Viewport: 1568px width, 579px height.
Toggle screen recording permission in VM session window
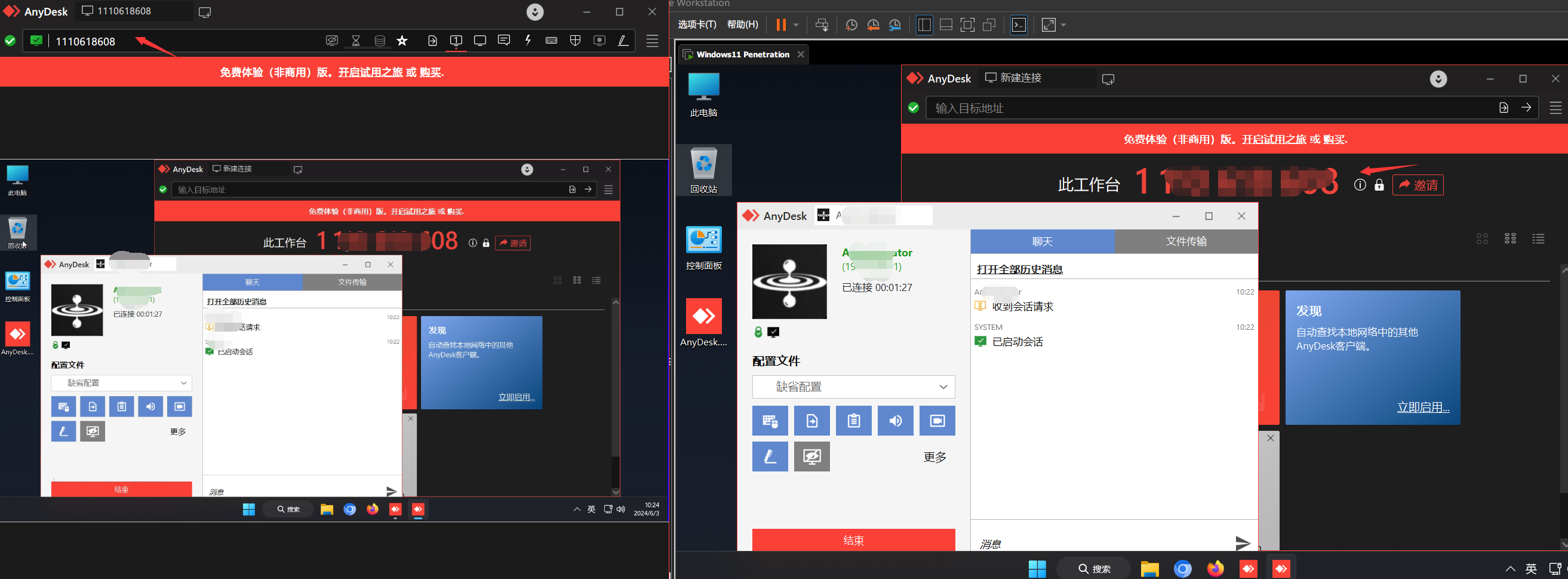tap(937, 421)
